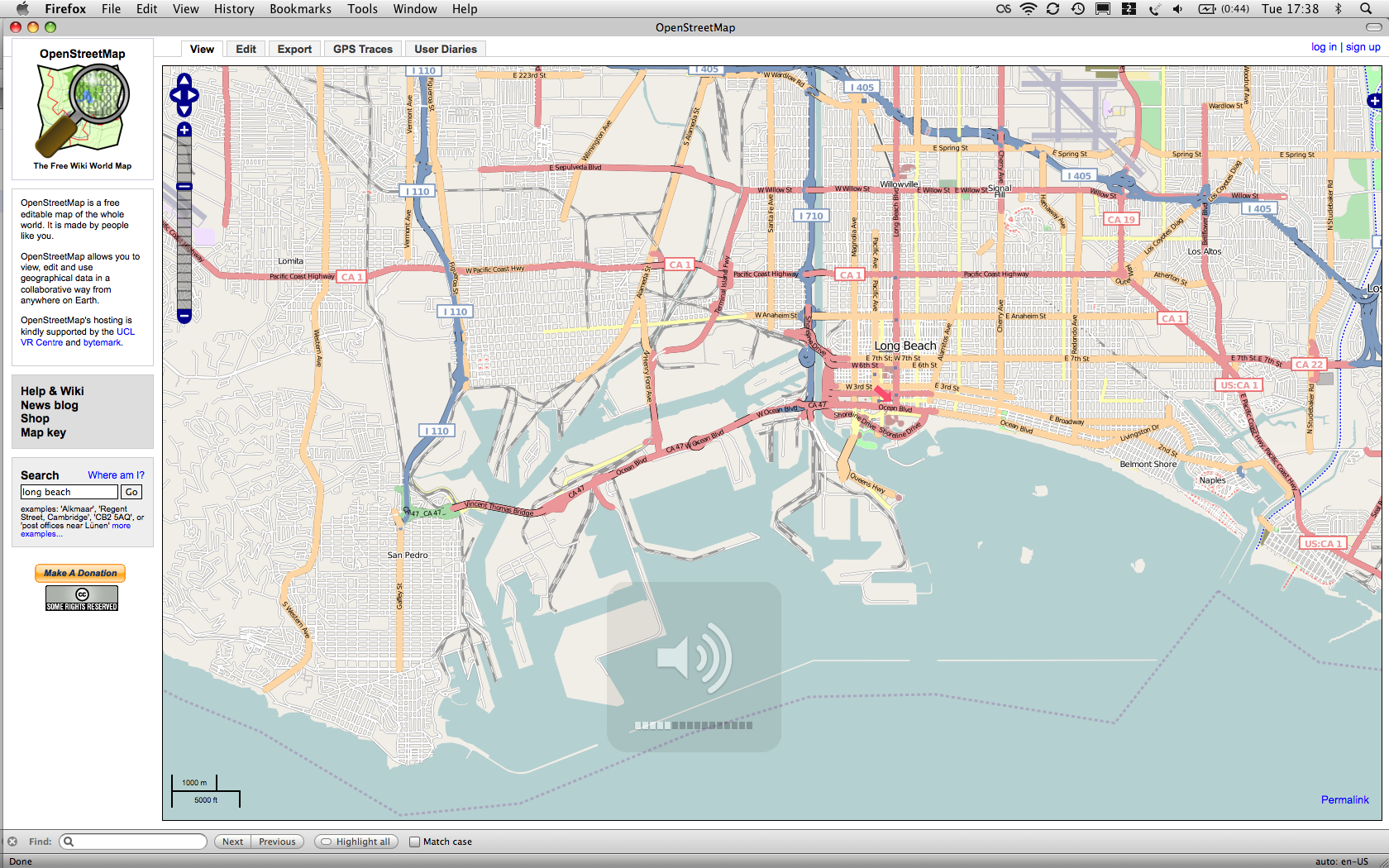Zoom in with the plus button
The image size is (1389, 868).
(184, 130)
